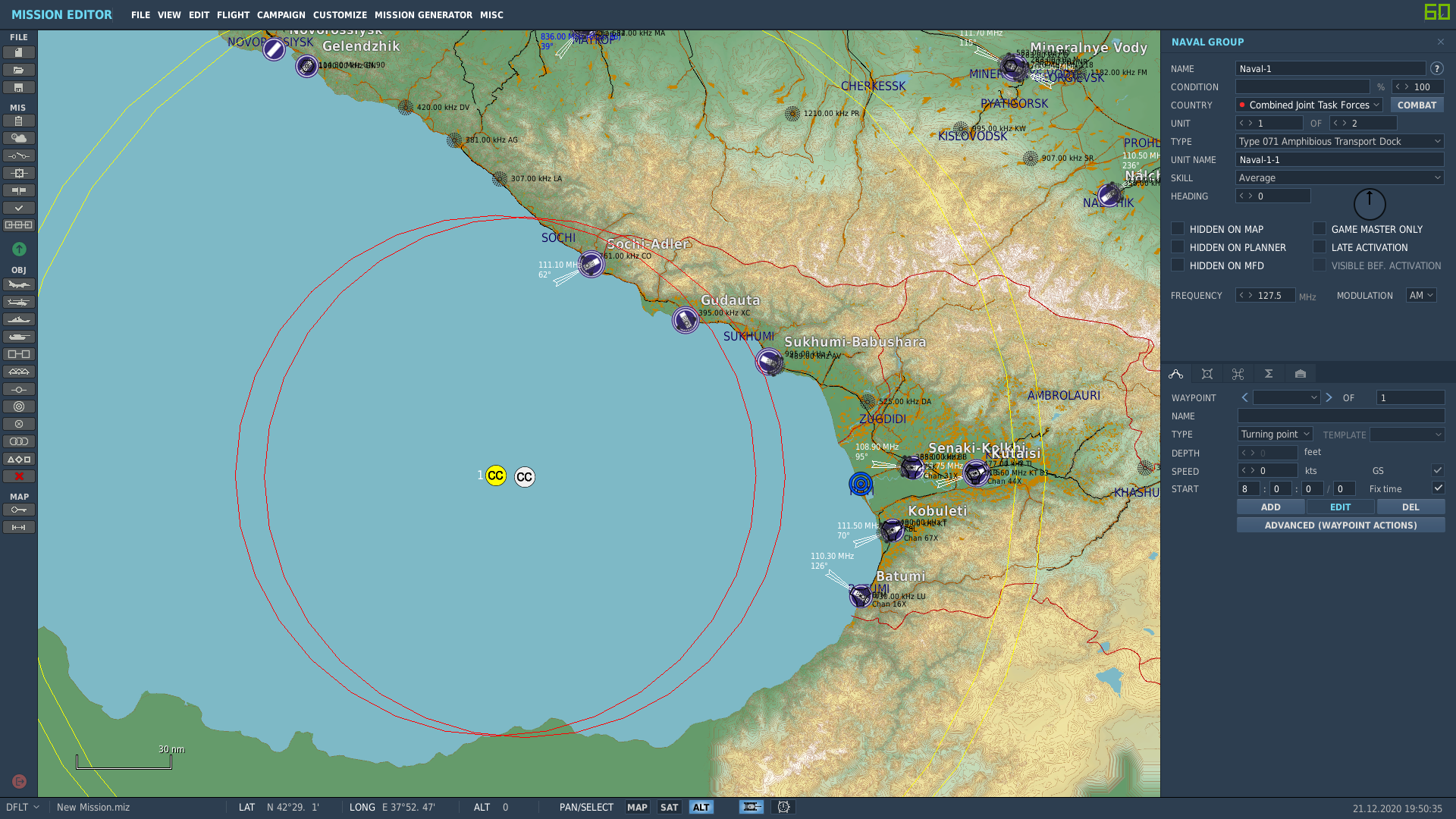Select the helicopter group placement tool
Viewport: 1456px width, 819px height.
(x=19, y=302)
